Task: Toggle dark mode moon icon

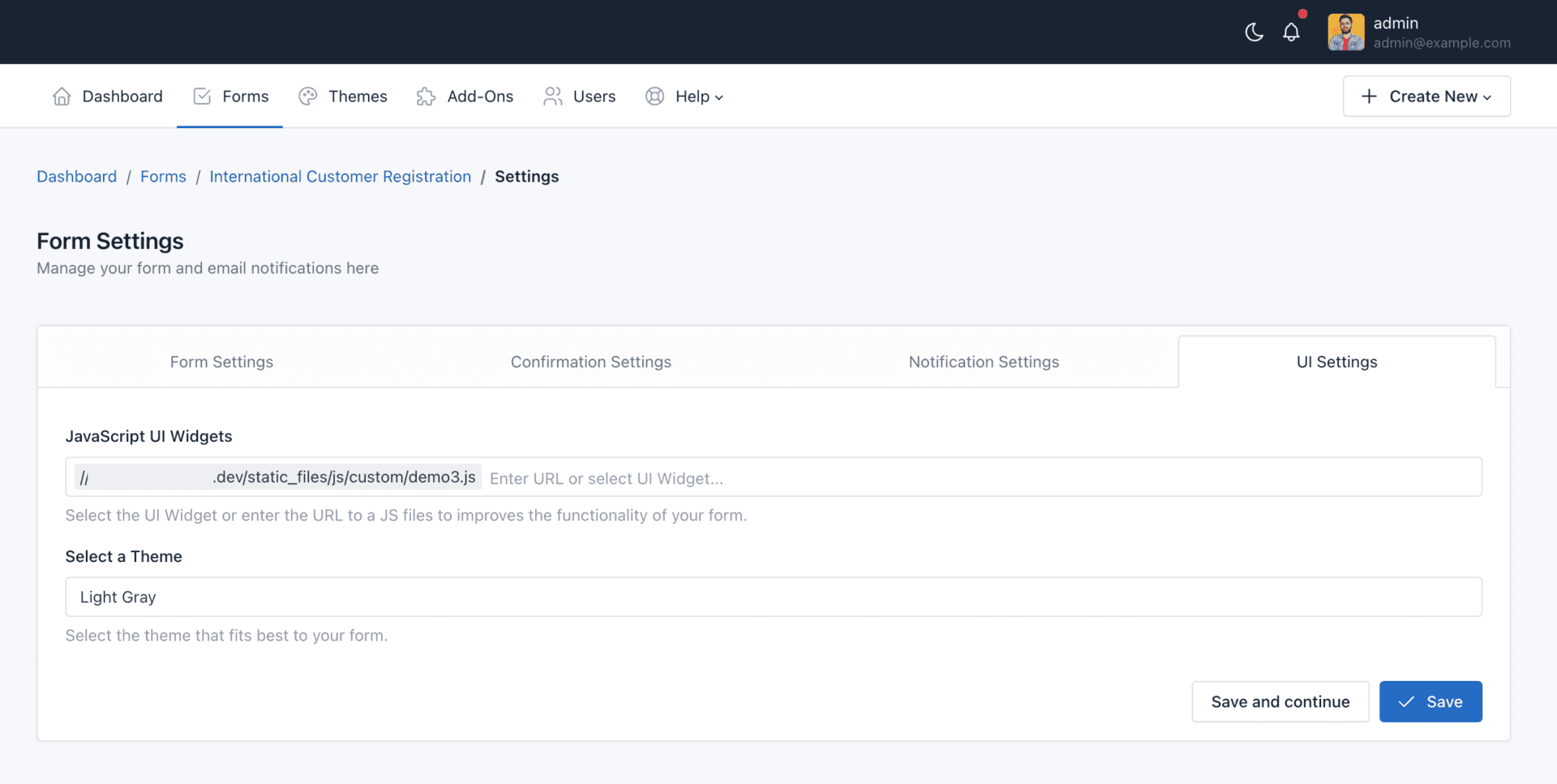Action: click(x=1254, y=32)
